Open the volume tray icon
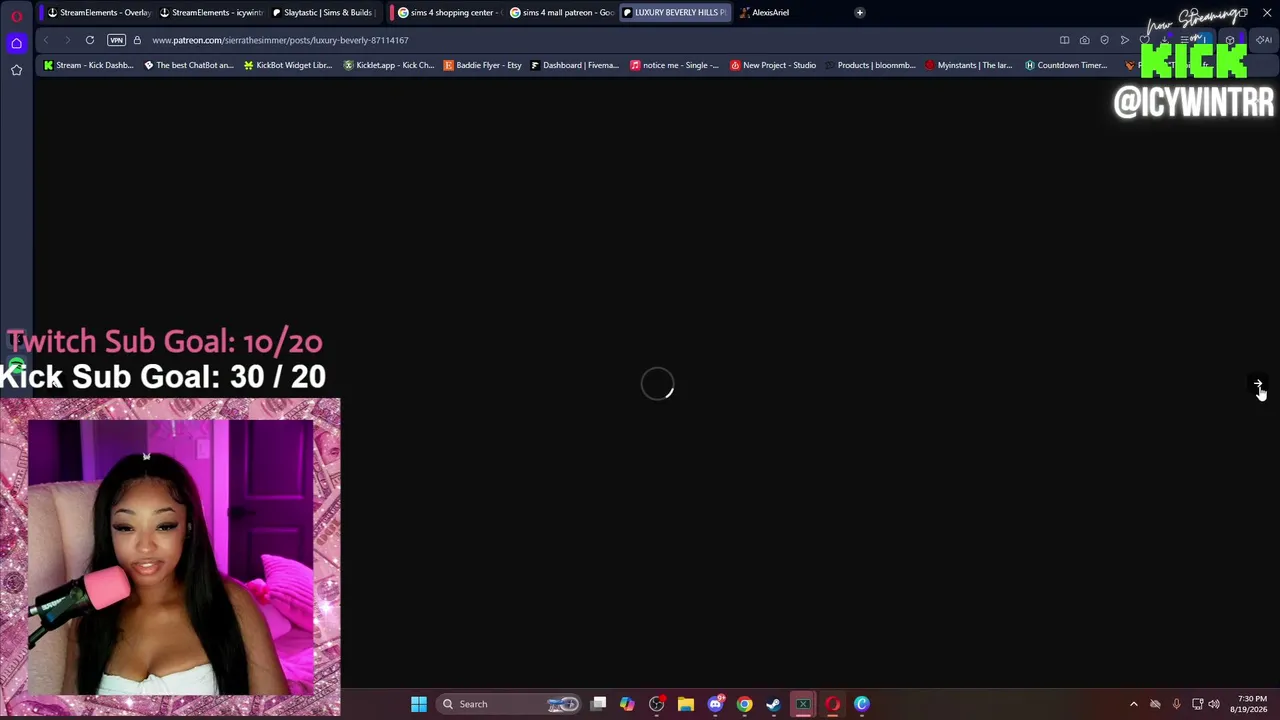The width and height of the screenshot is (1280, 720). [1214, 704]
